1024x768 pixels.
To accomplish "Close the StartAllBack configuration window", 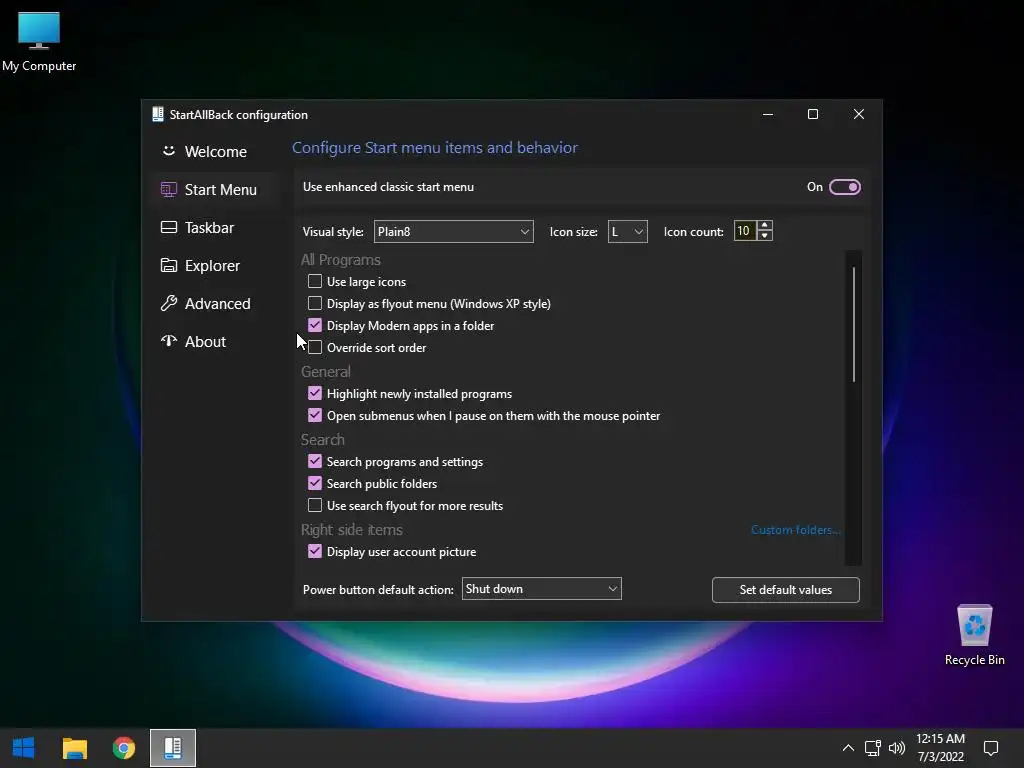I will (x=859, y=114).
